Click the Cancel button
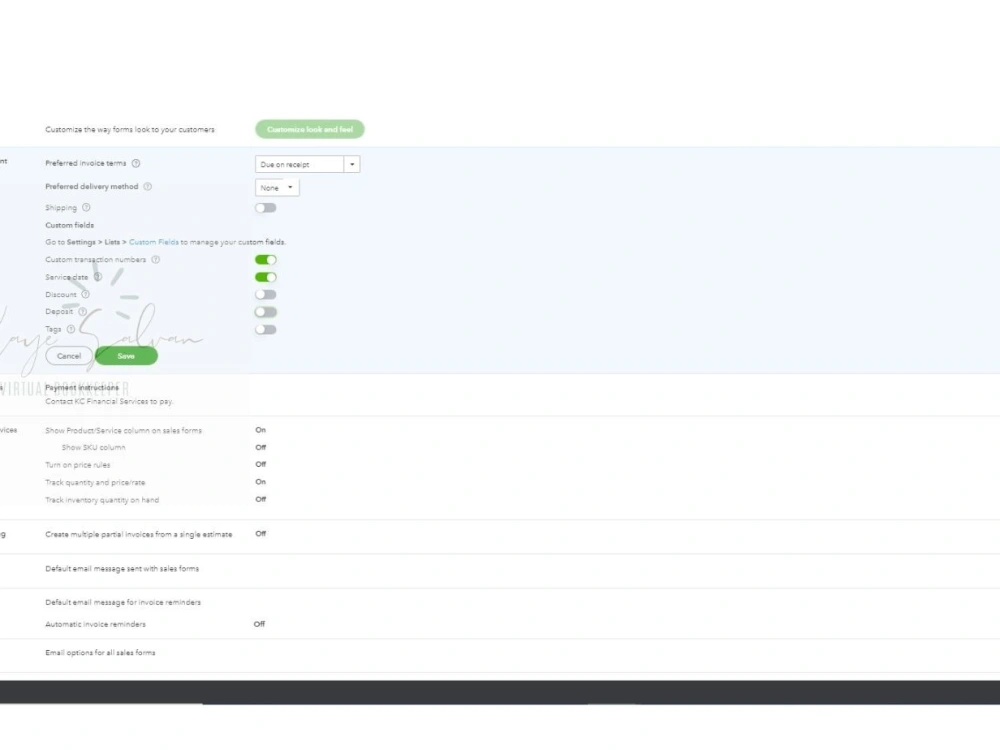 coord(69,356)
